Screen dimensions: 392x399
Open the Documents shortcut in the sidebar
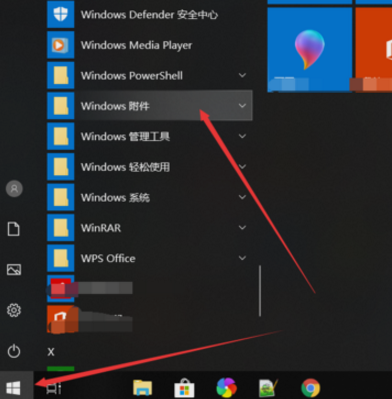(14, 229)
